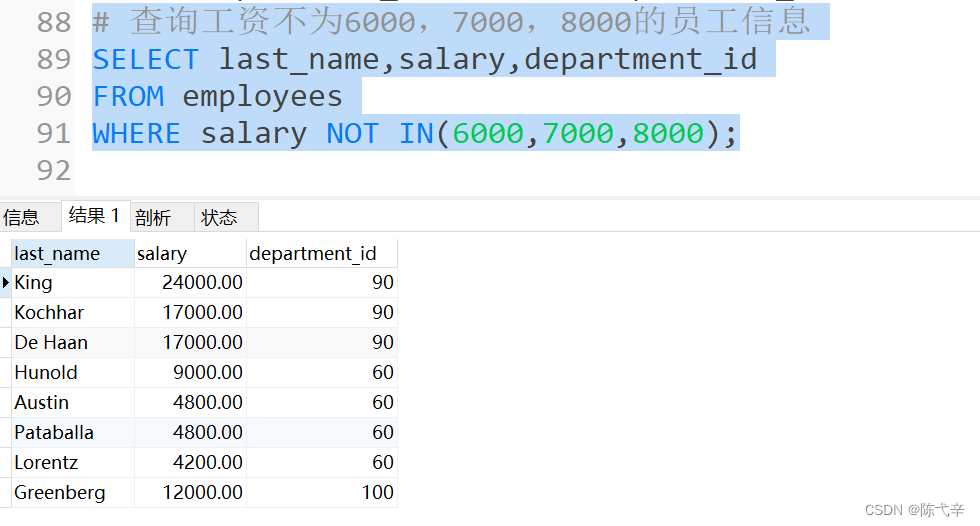
Task: Click the value 8000 in IN list
Action: [668, 134]
